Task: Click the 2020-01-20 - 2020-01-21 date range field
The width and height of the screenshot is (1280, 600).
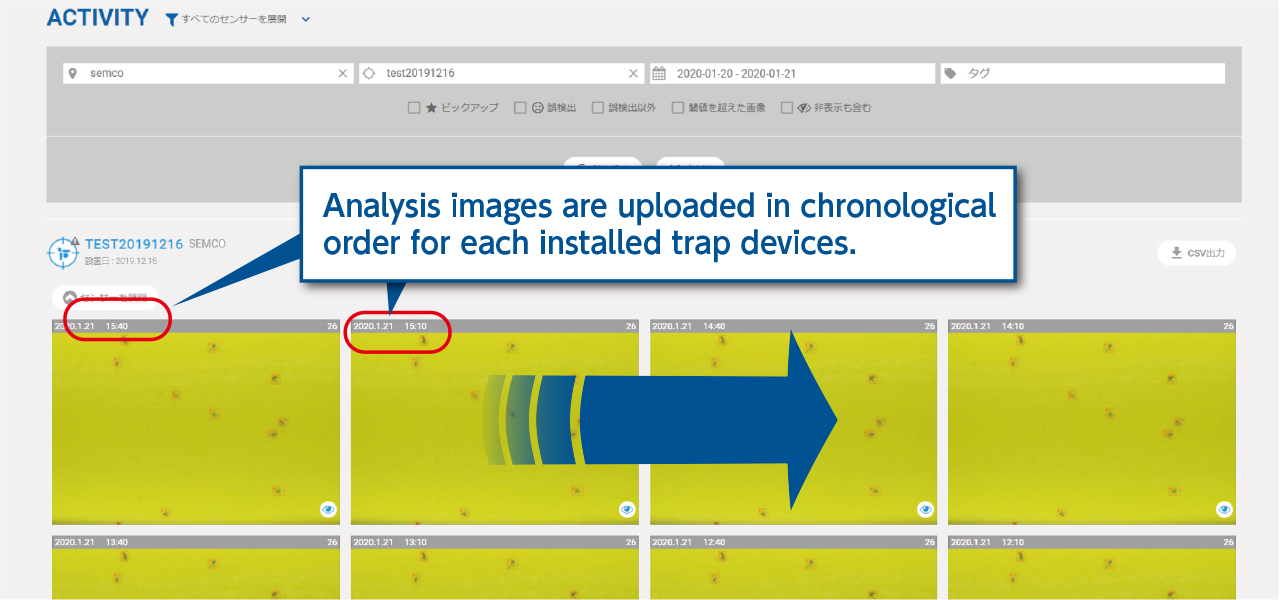Action: pos(792,73)
